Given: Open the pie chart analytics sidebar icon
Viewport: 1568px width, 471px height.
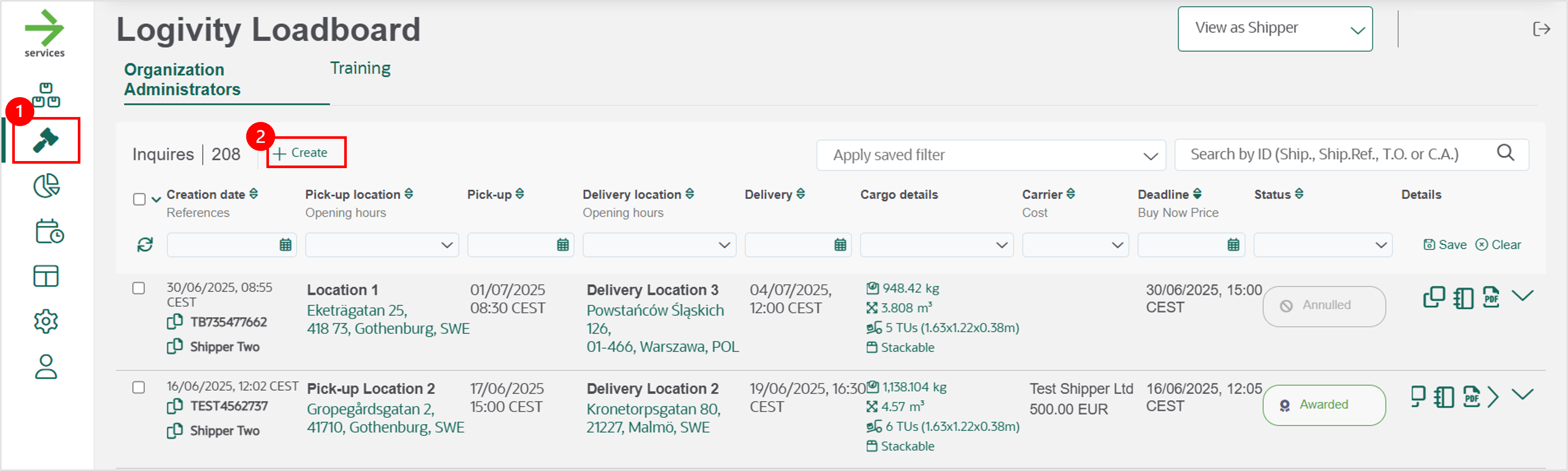Looking at the screenshot, I should click(46, 186).
